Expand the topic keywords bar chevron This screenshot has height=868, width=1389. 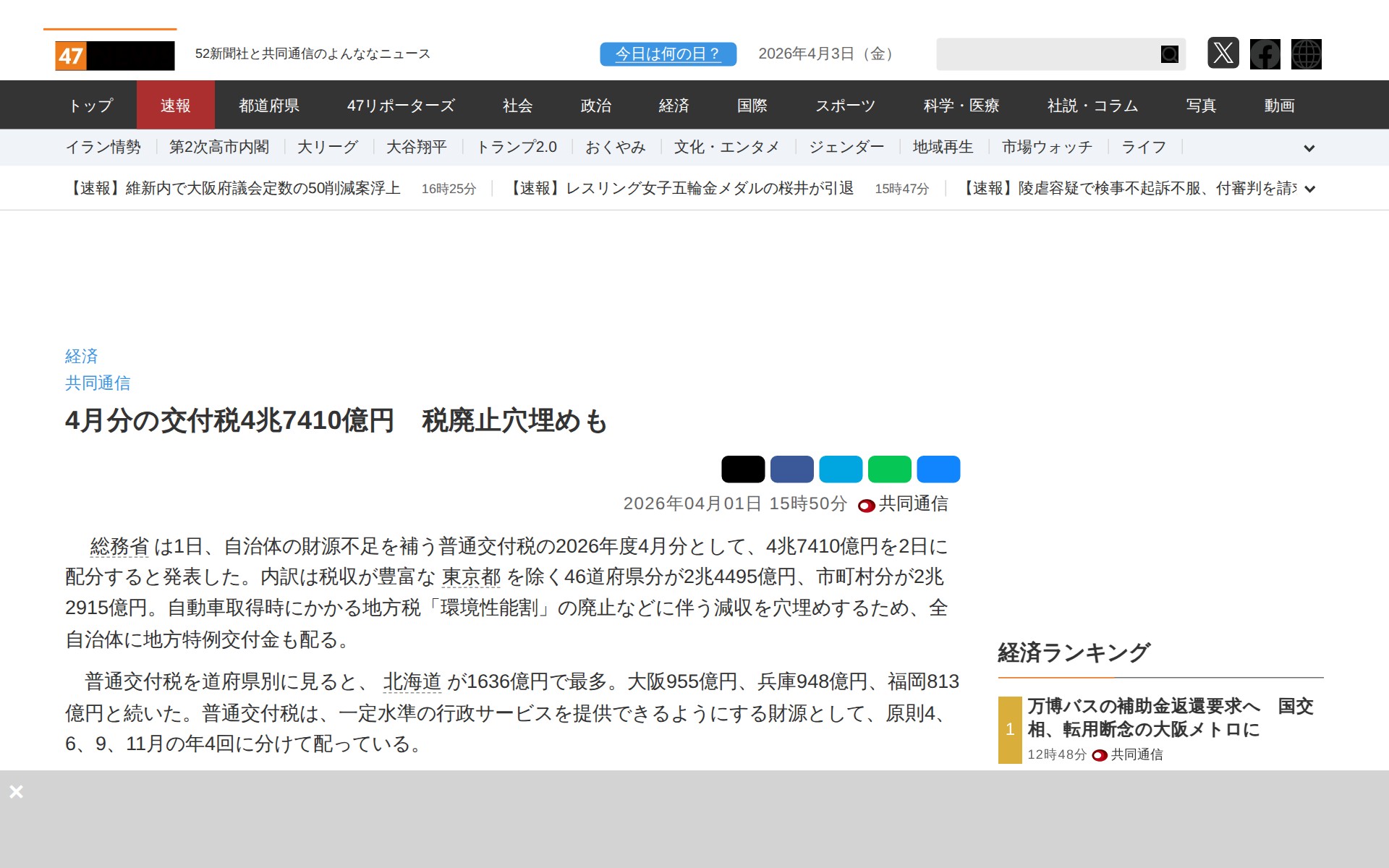(1309, 148)
